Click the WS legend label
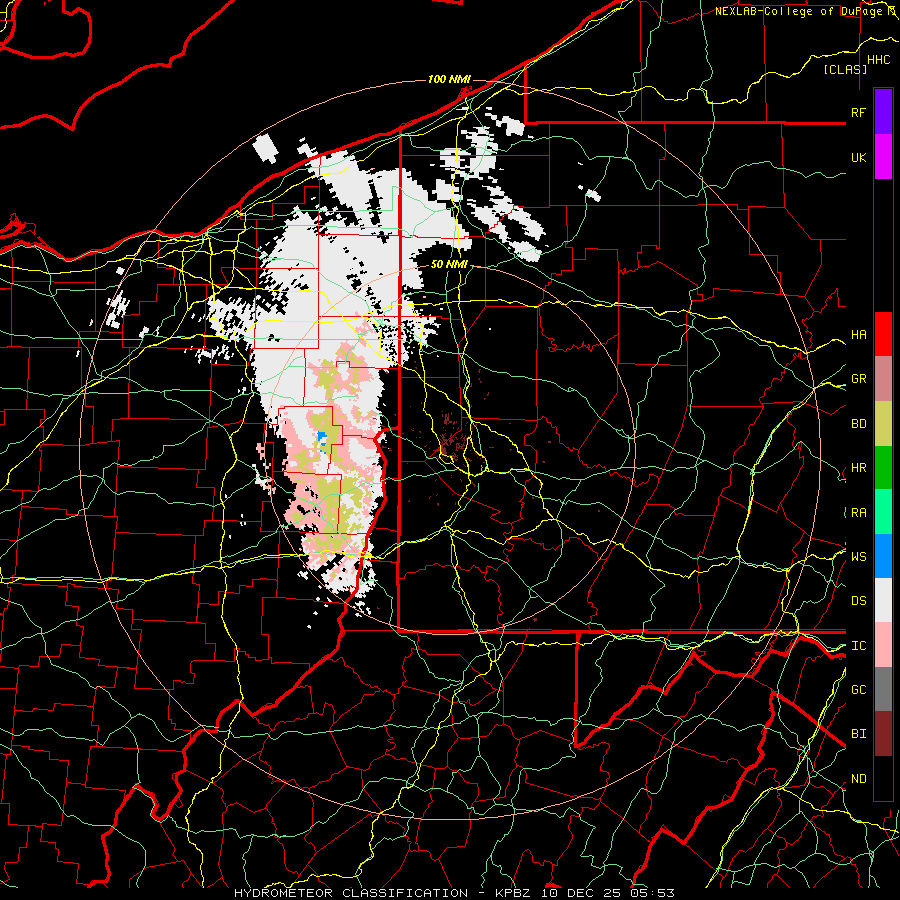The image size is (900, 900). pyautogui.click(x=859, y=556)
